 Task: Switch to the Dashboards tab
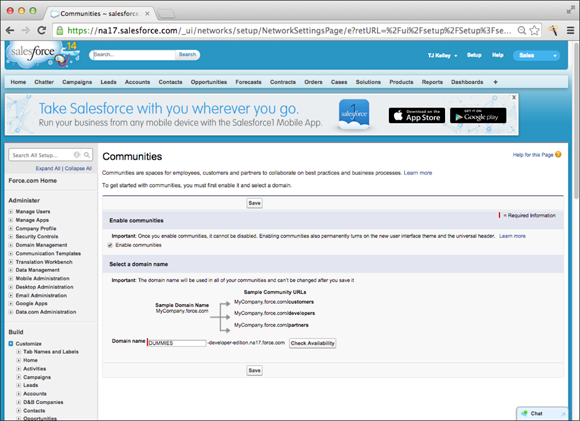(x=467, y=82)
